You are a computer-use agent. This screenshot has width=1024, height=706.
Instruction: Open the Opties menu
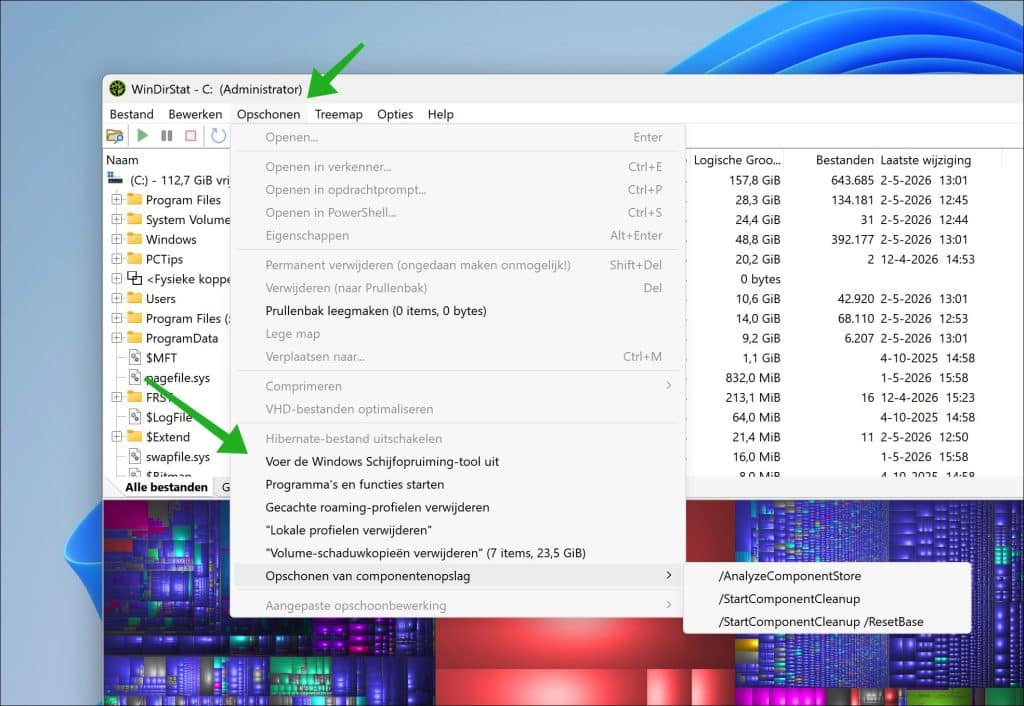tap(395, 114)
